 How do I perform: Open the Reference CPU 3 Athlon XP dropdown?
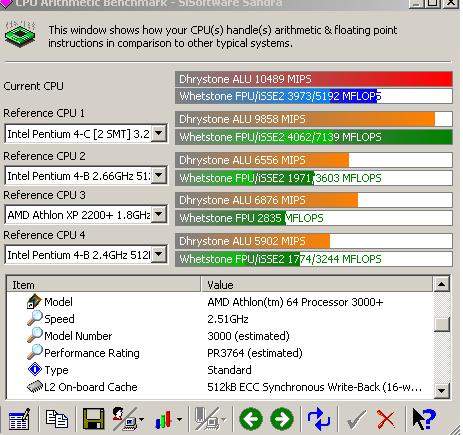tap(159, 215)
